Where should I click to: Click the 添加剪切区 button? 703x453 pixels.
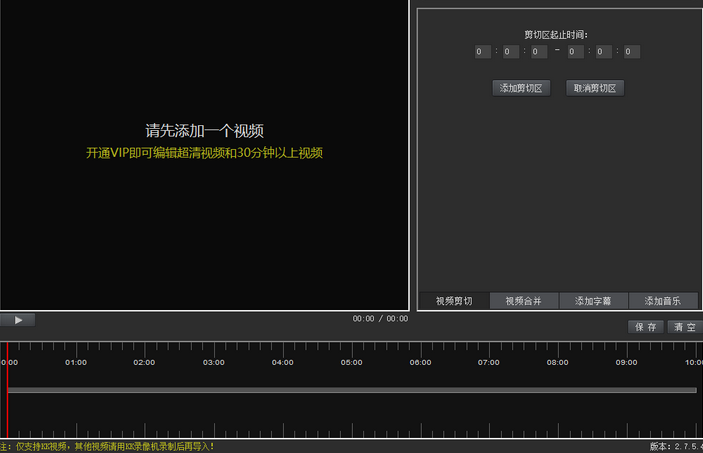click(521, 88)
